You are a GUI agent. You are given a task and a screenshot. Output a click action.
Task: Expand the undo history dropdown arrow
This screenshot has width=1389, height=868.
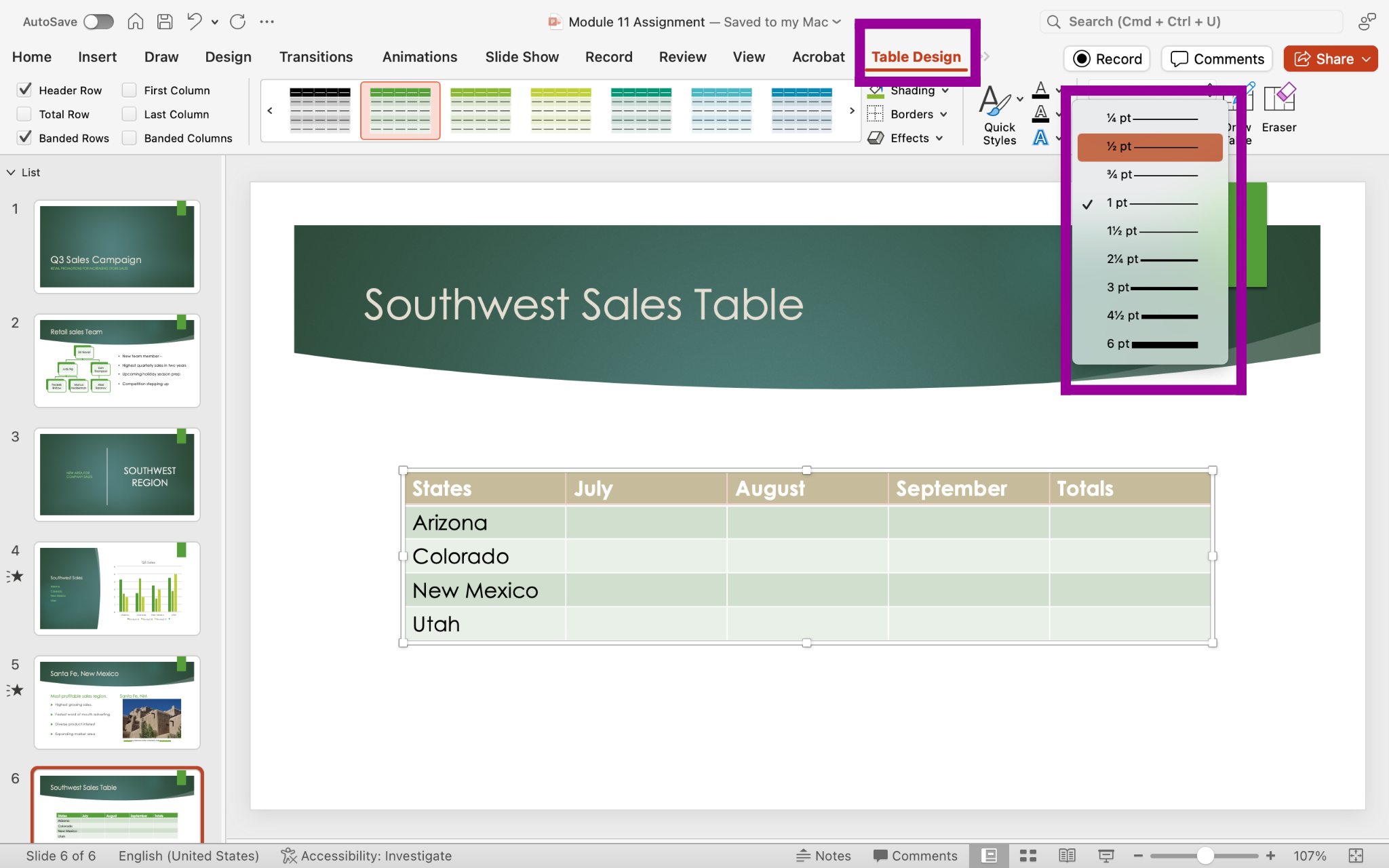(215, 22)
